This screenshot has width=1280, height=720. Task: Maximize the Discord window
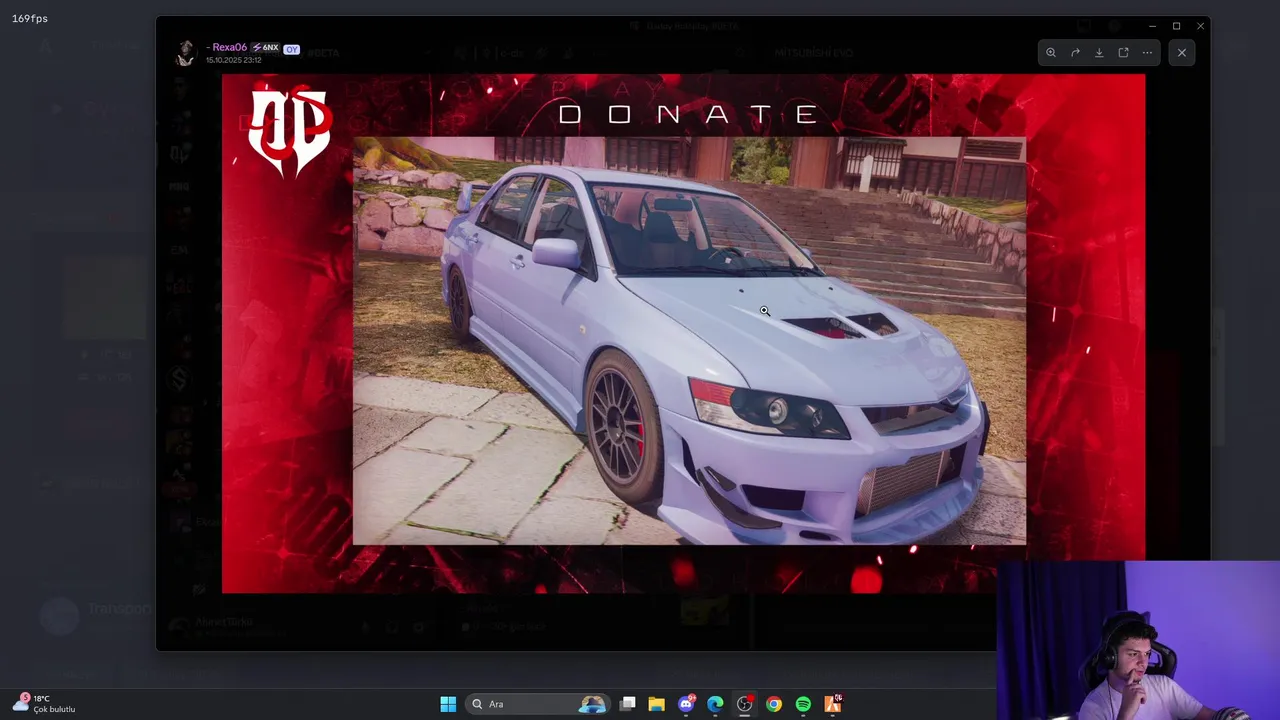click(1176, 26)
